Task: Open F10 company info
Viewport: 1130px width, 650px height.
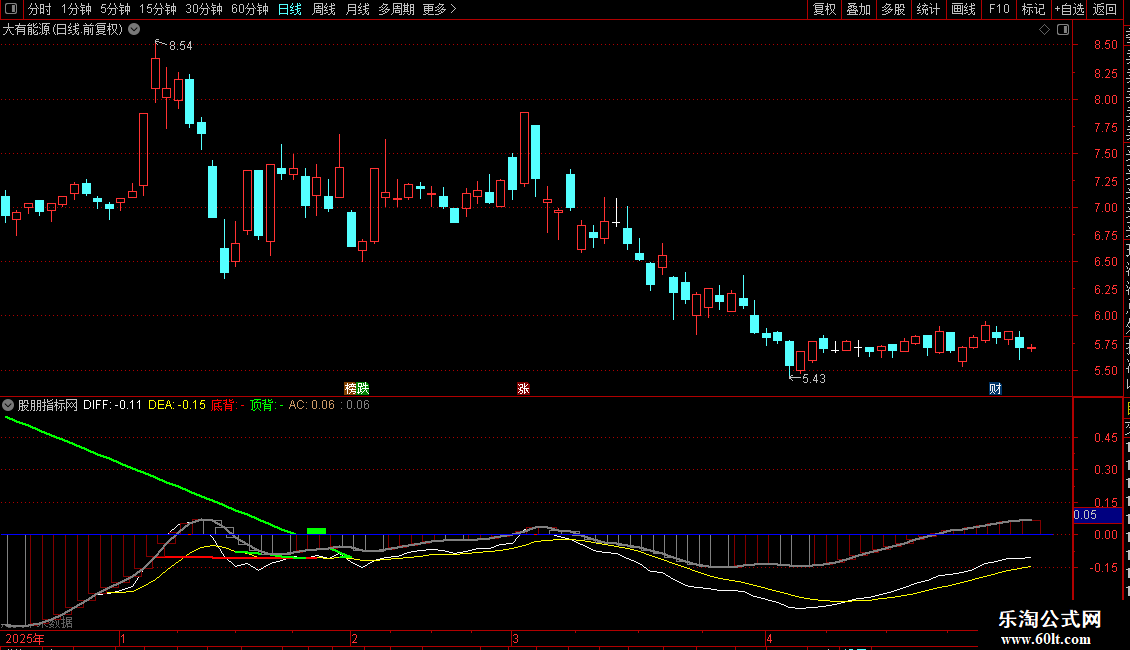Action: tap(999, 9)
